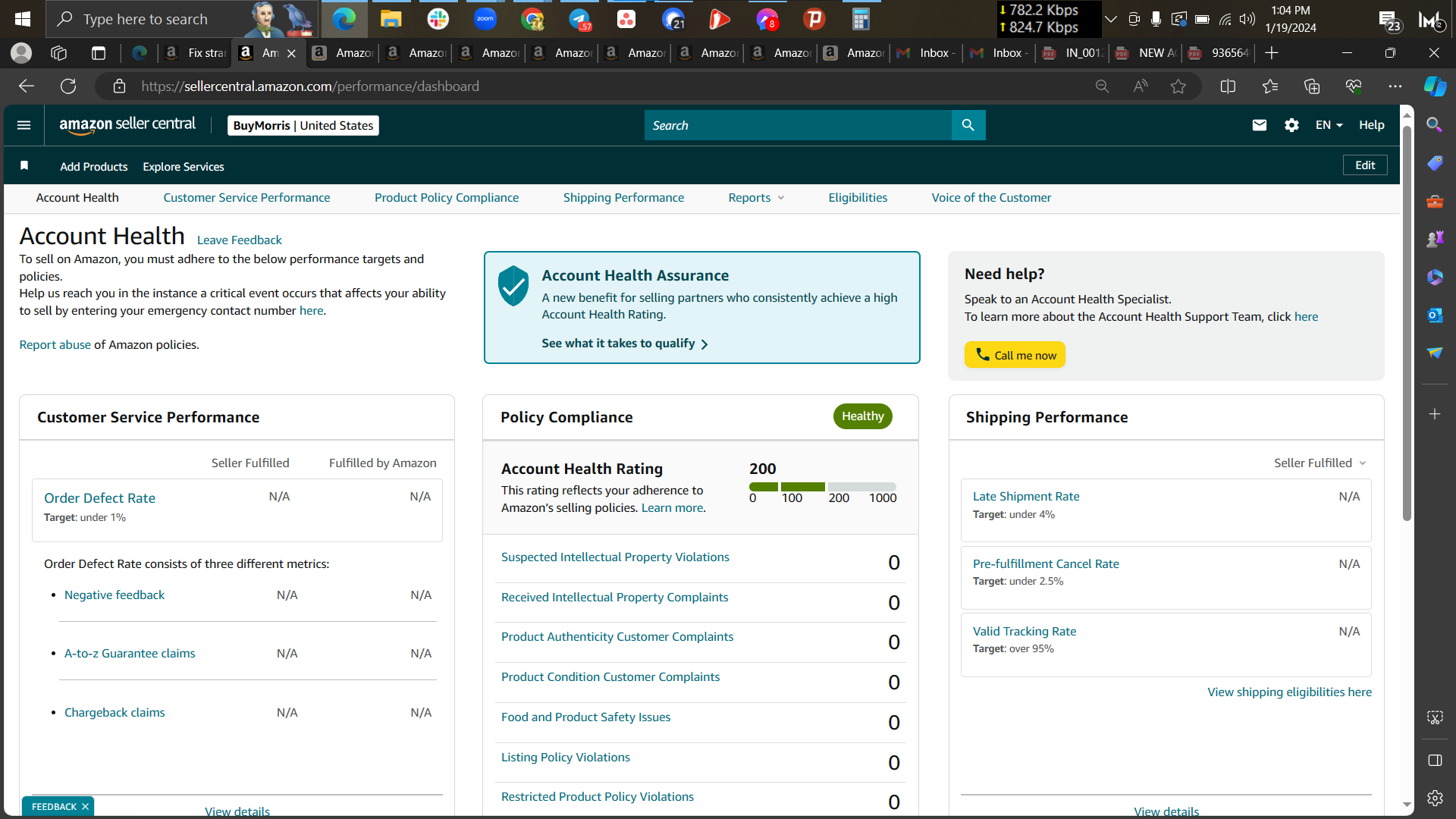Open the sidebar shopping tag icon

pos(1435,163)
